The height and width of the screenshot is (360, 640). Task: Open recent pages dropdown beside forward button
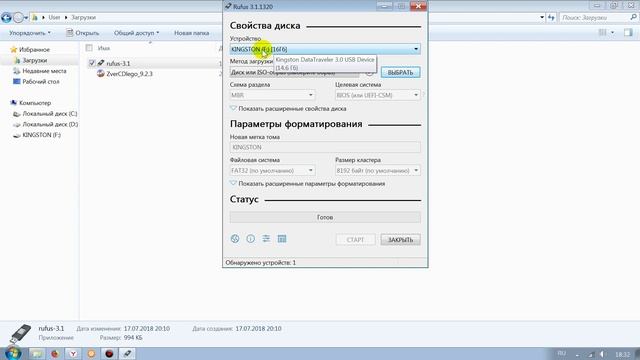tap(26, 18)
